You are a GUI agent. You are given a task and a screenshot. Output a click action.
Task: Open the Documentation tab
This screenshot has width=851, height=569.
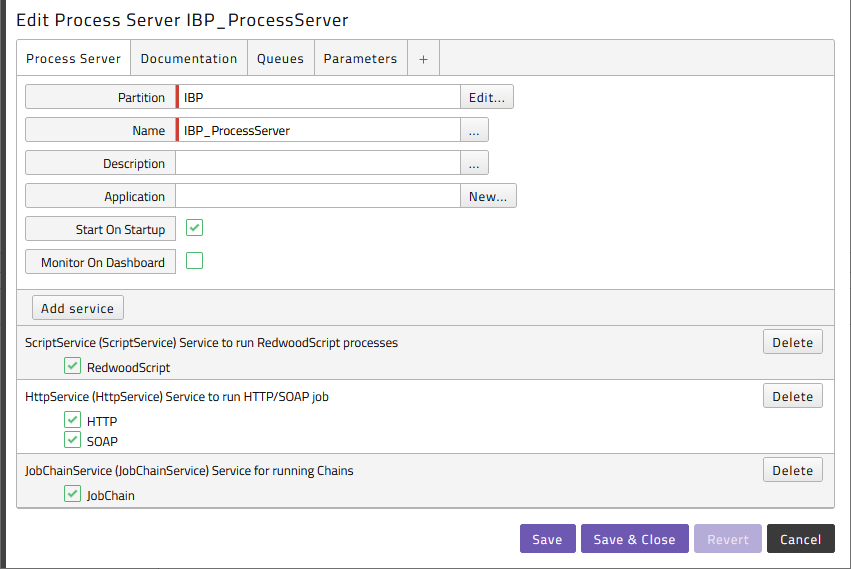point(189,58)
